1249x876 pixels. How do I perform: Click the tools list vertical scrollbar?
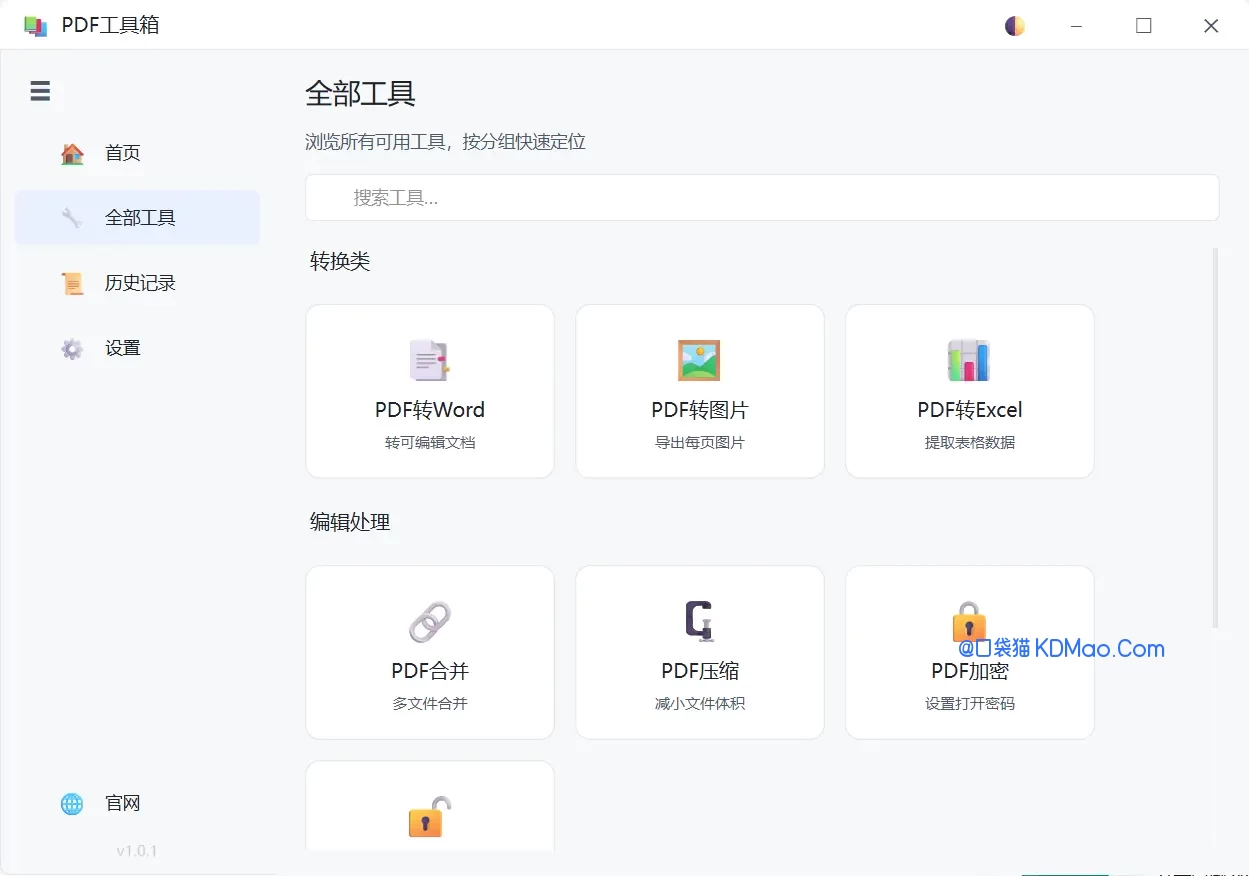tap(1216, 438)
